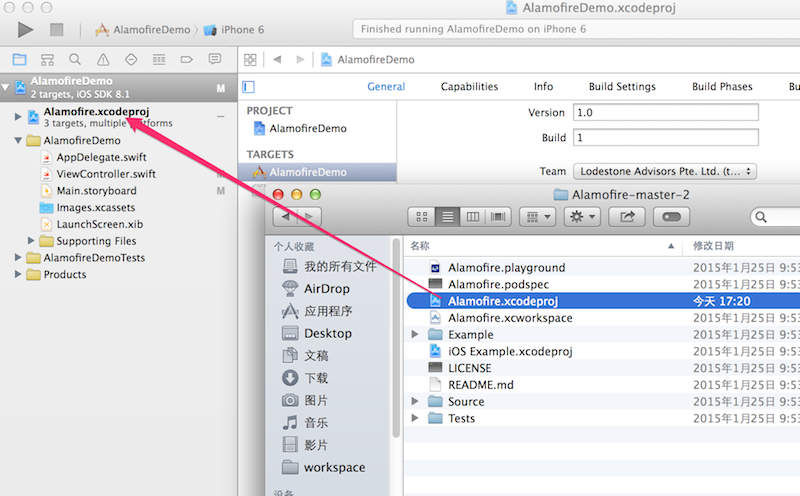Select Images.xcassets in navigator

tap(95, 208)
